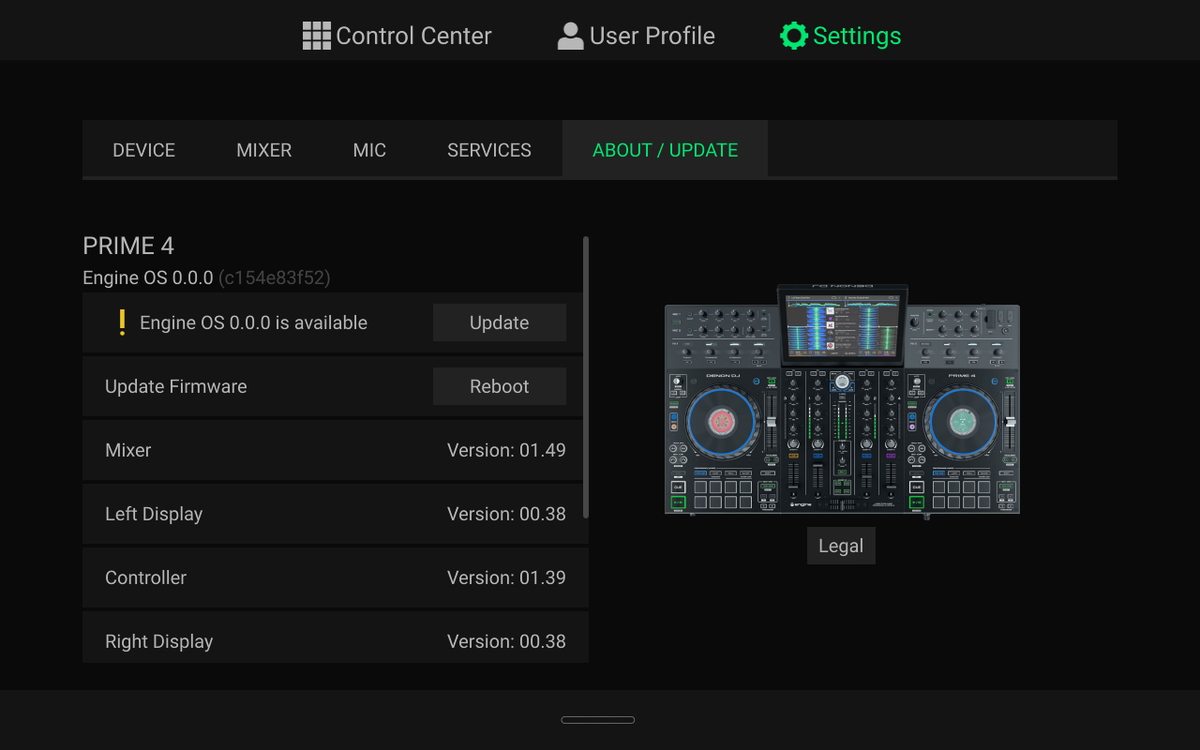
Task: Open the Control Center grid icon
Action: (316, 36)
